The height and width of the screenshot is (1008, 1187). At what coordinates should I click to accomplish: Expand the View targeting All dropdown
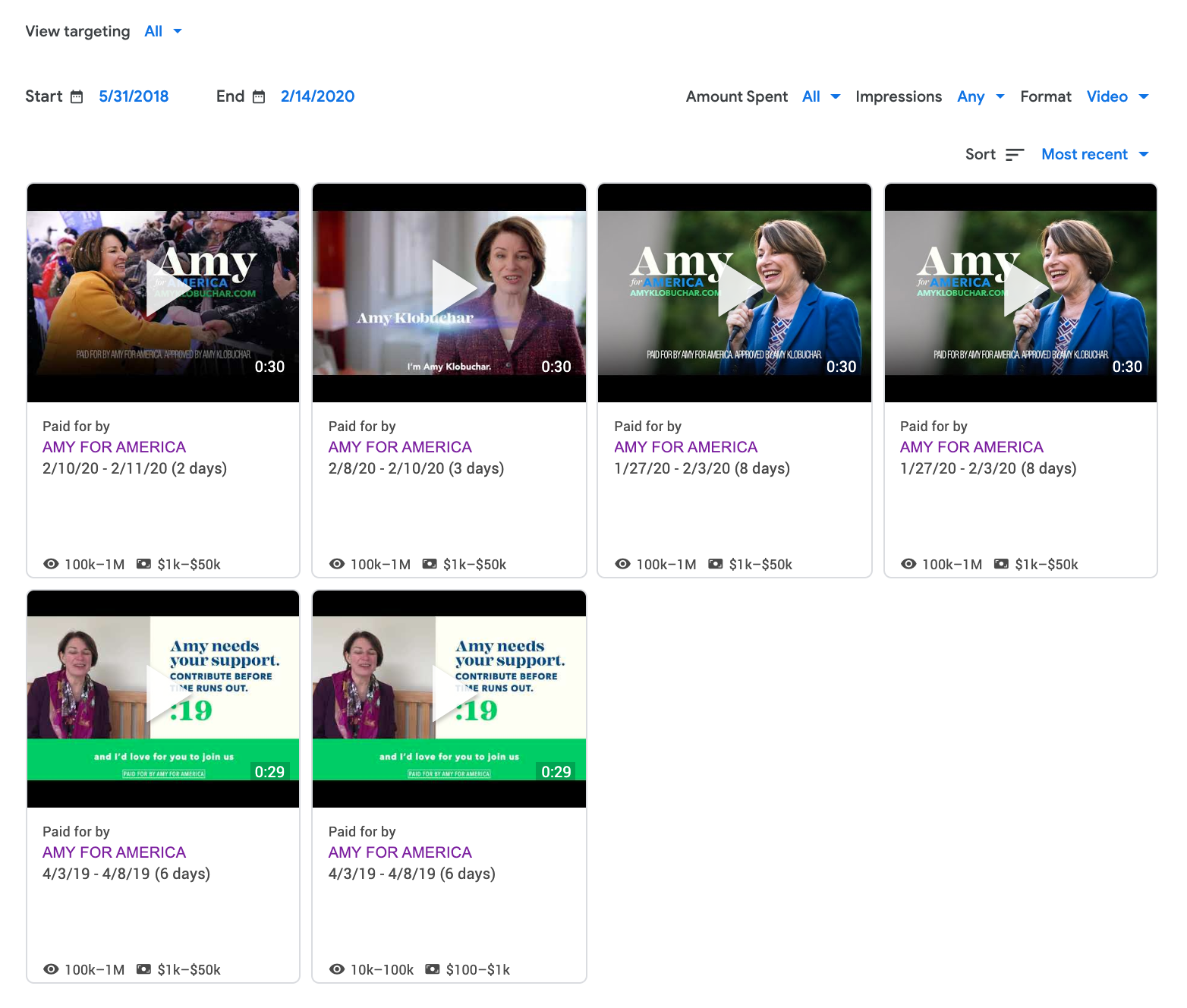[x=163, y=31]
